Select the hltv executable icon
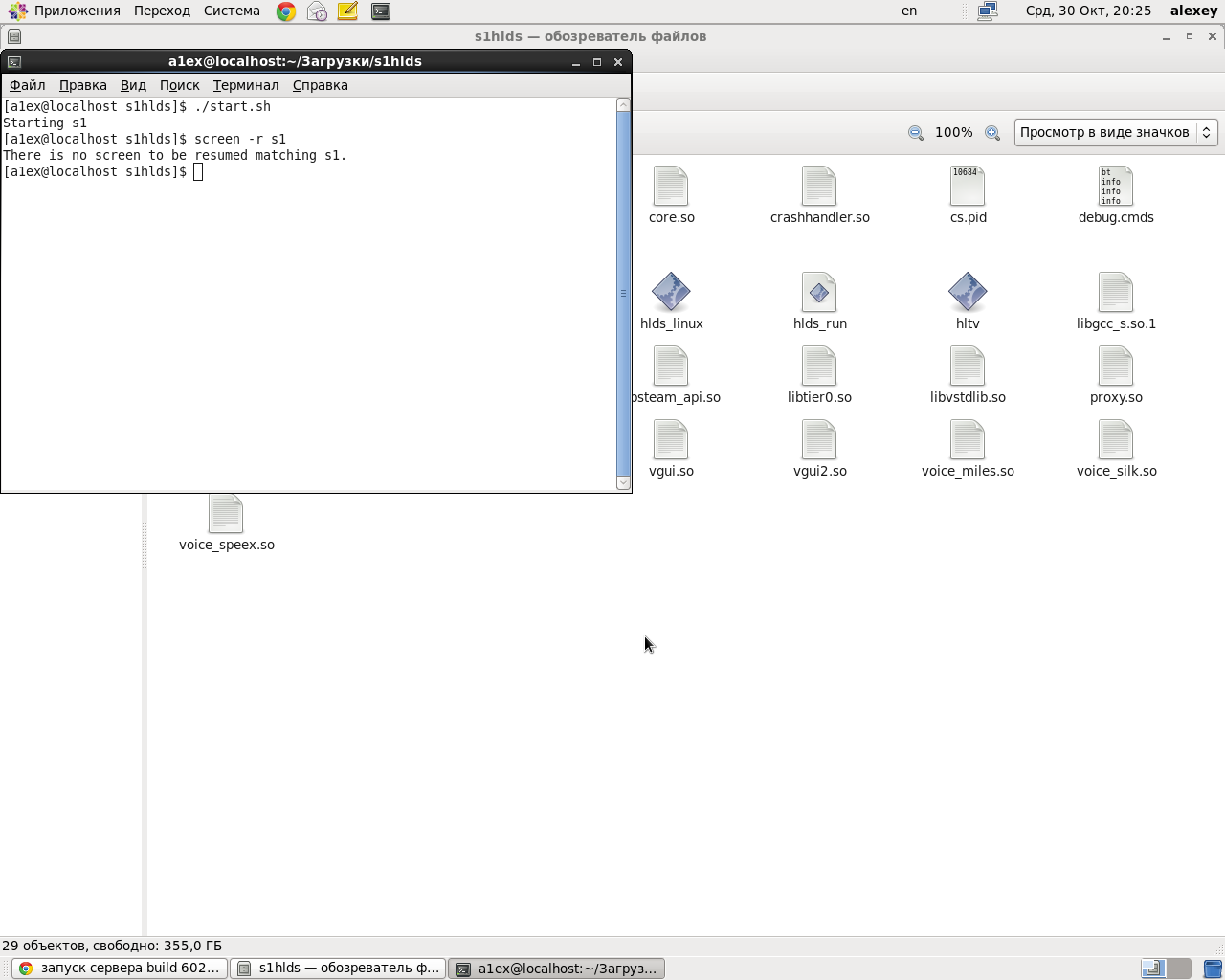The height and width of the screenshot is (980, 1225). tap(968, 292)
